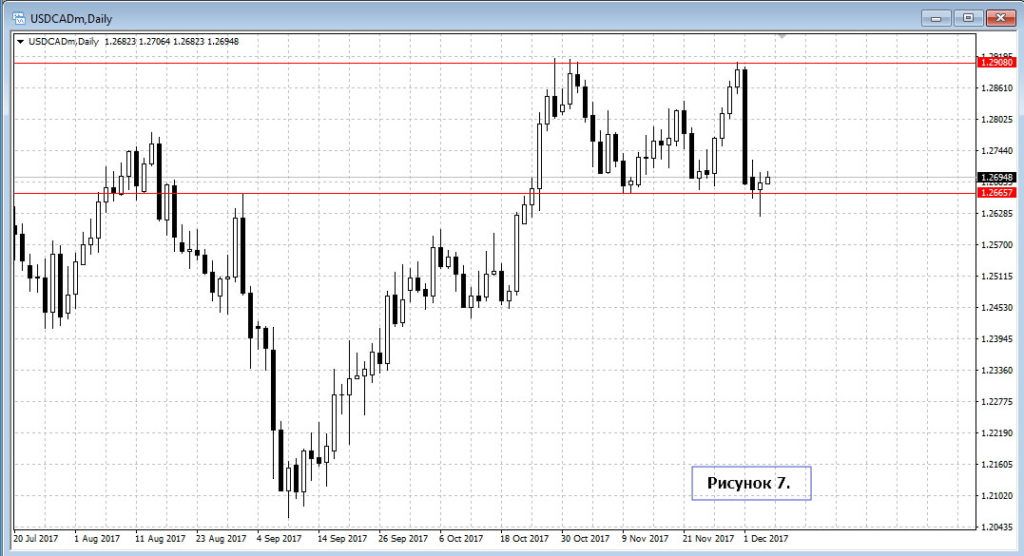
Task: Select the Рисунок 7. text label
Action: pyautogui.click(x=749, y=483)
